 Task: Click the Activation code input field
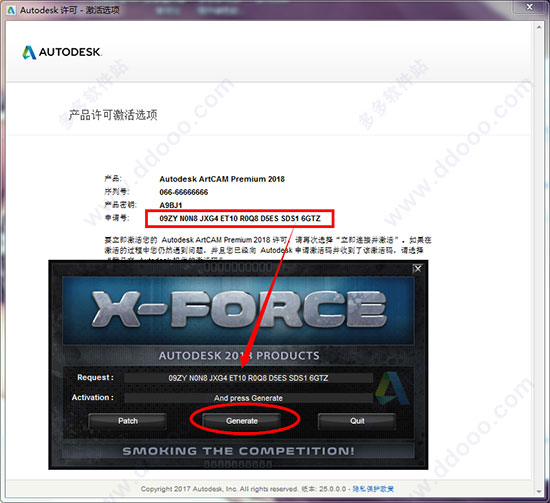tap(248, 398)
